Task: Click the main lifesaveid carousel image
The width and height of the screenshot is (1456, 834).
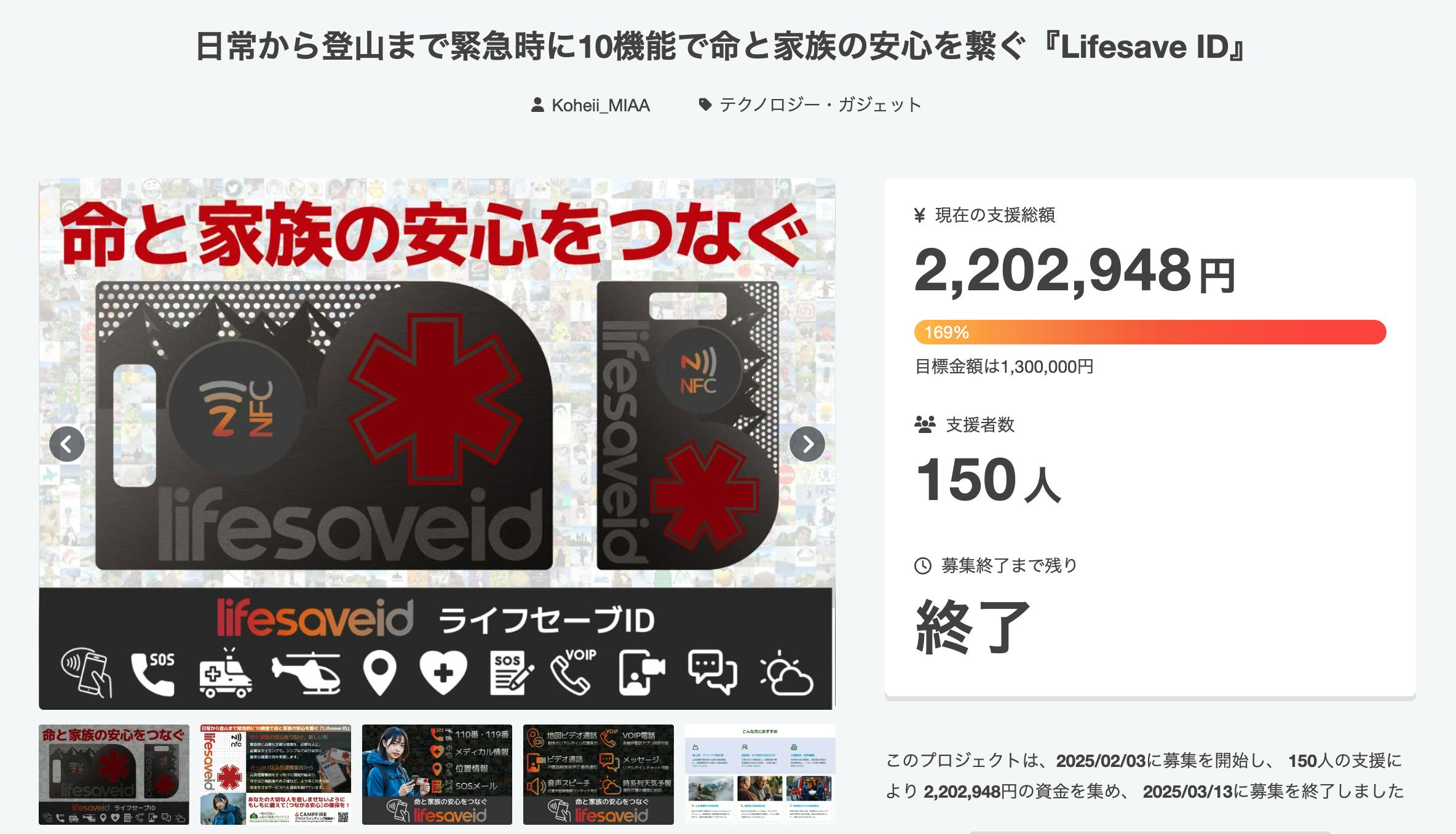Action: 437,444
